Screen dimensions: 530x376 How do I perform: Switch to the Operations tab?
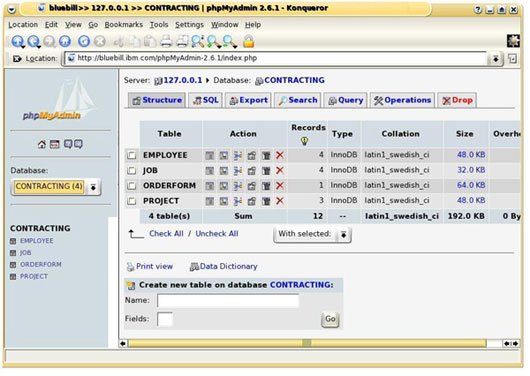click(402, 100)
